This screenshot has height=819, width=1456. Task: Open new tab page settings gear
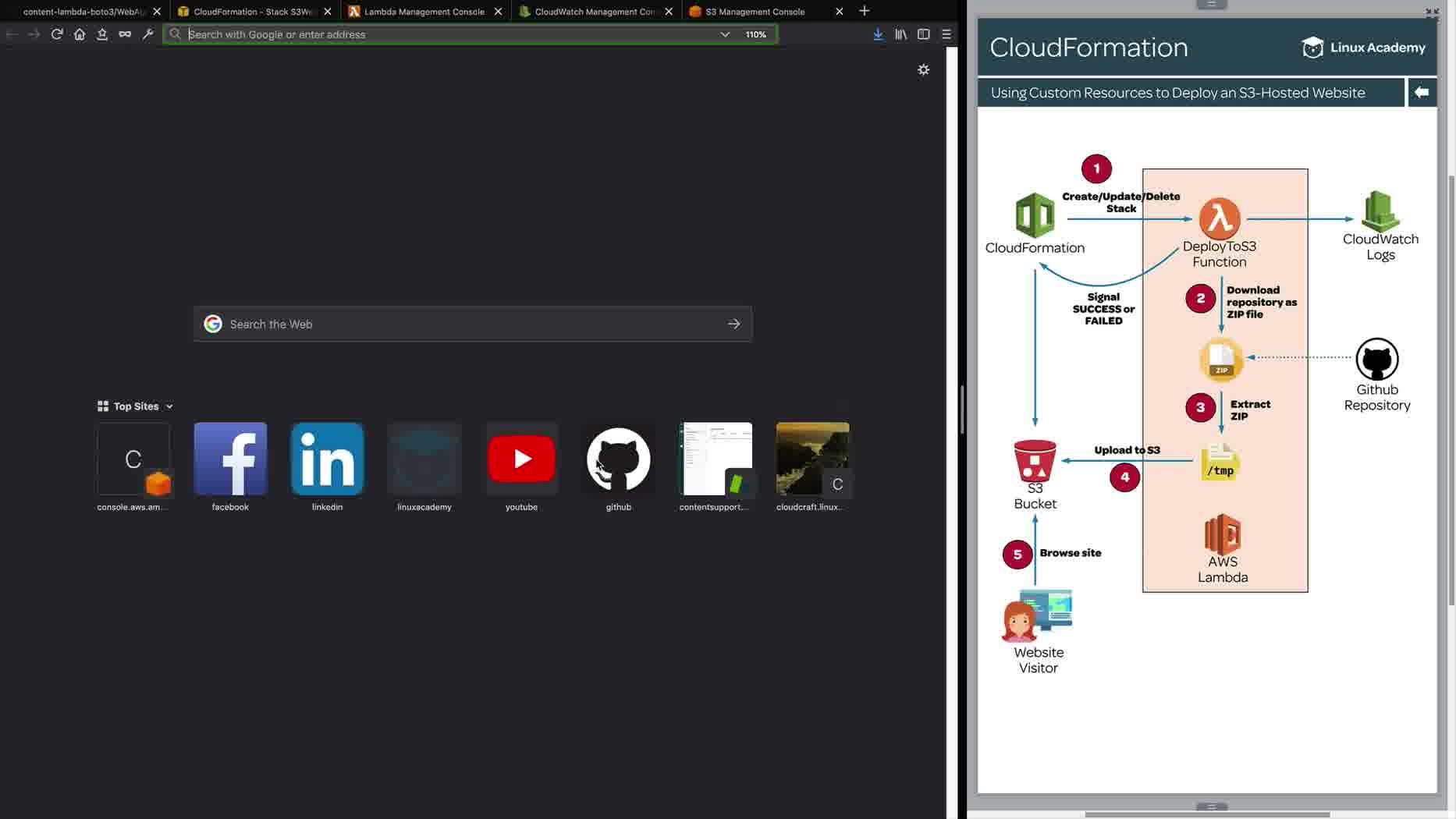923,69
